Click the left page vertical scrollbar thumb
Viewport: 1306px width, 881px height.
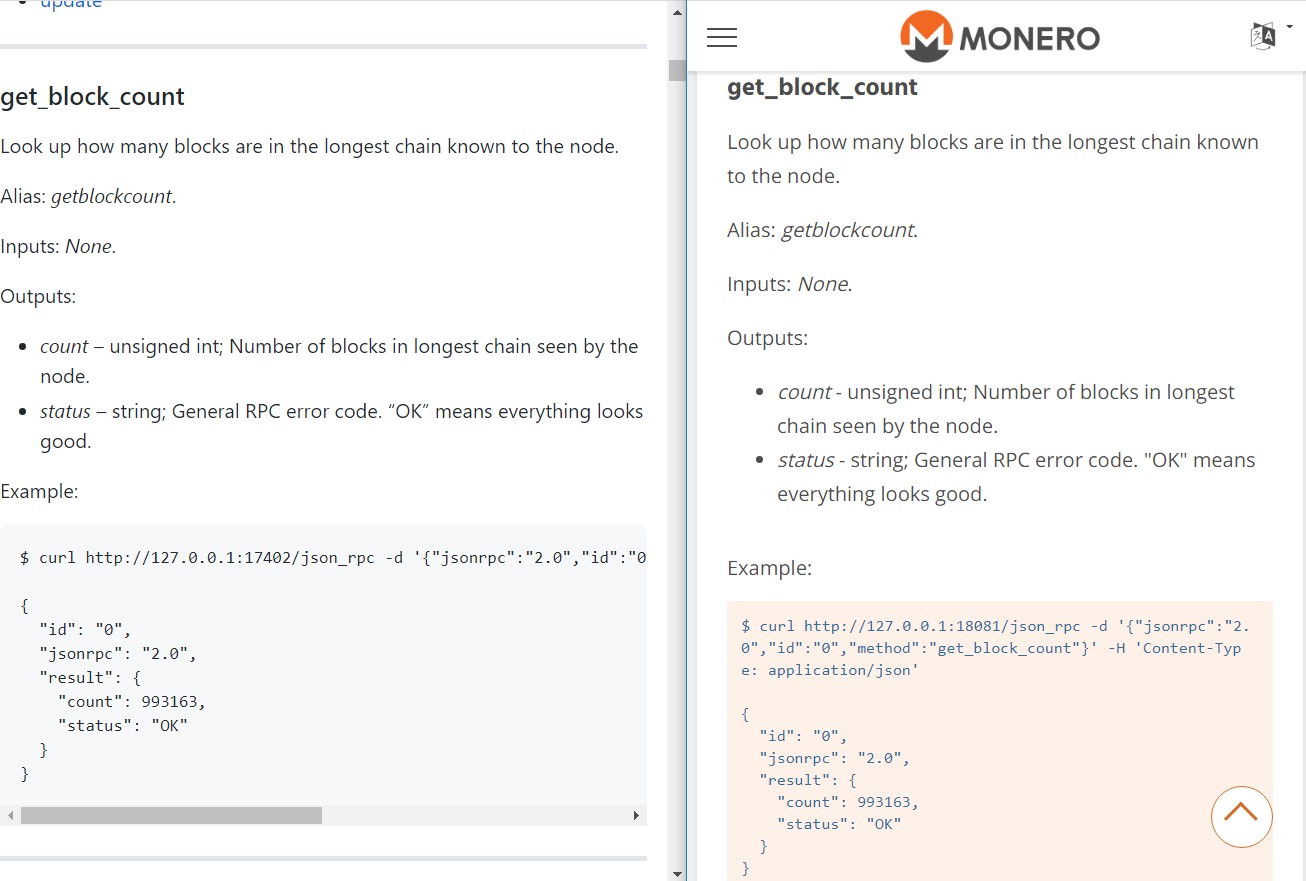[x=677, y=70]
